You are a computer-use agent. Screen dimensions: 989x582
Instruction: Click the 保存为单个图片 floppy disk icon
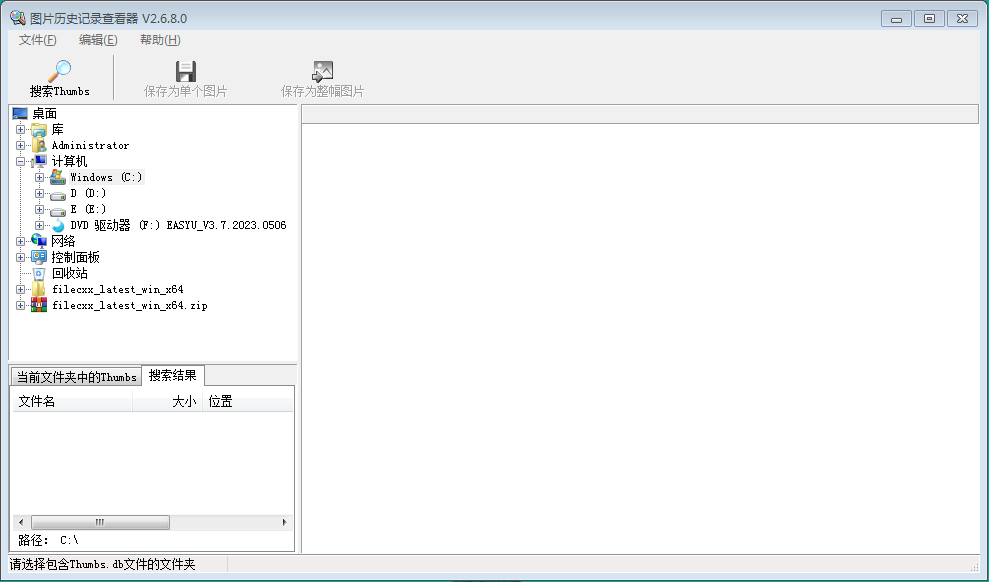coord(185,71)
